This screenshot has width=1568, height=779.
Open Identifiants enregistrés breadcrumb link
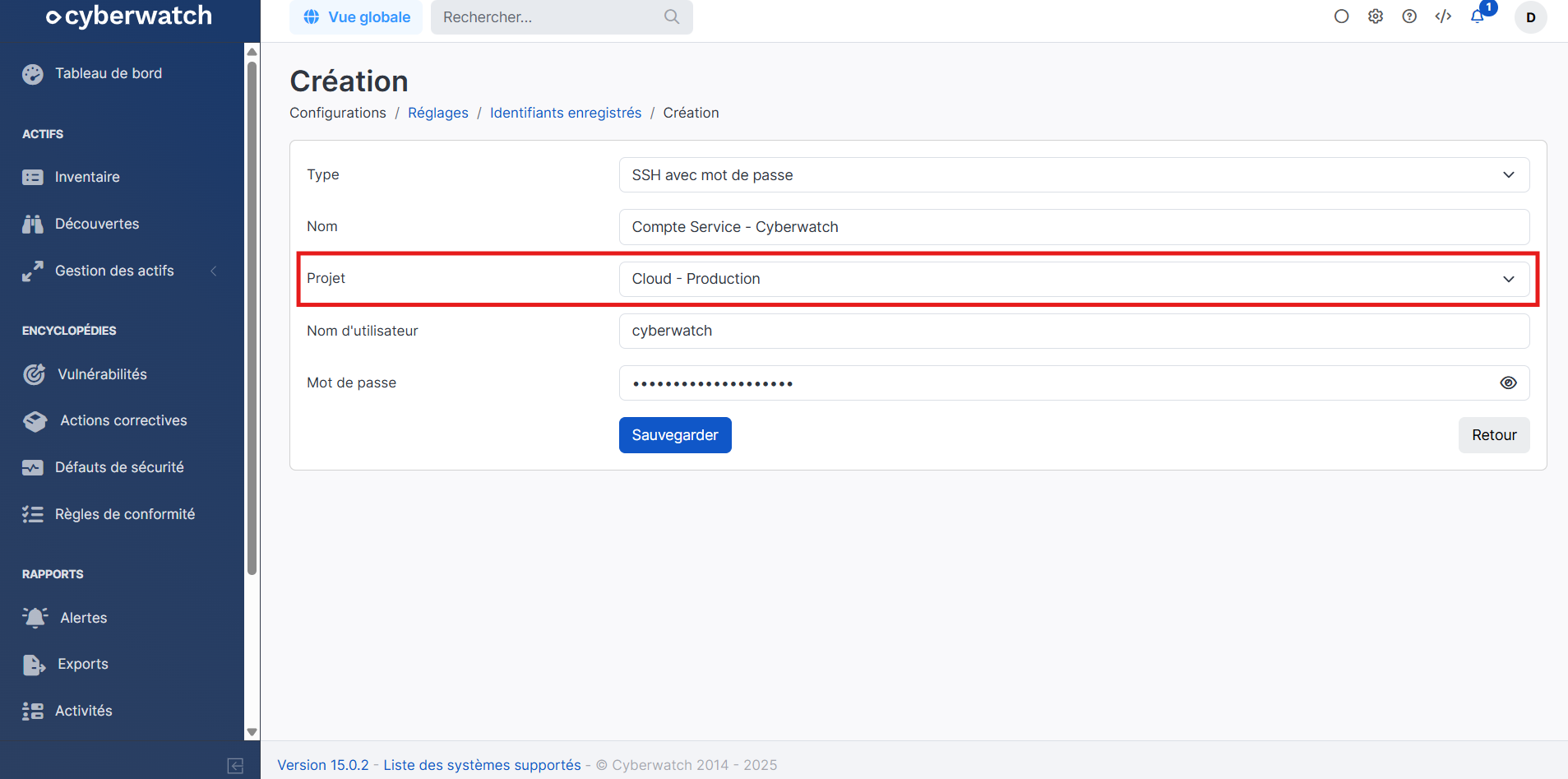click(566, 113)
